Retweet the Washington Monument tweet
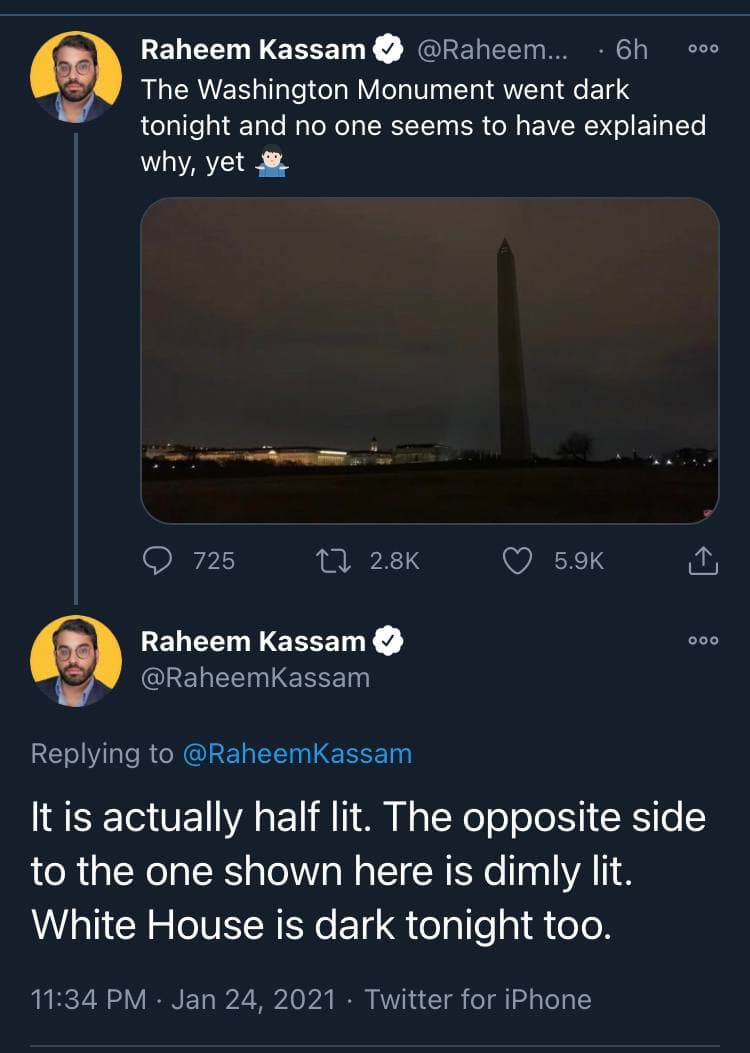The height and width of the screenshot is (1053, 750). pos(331,562)
